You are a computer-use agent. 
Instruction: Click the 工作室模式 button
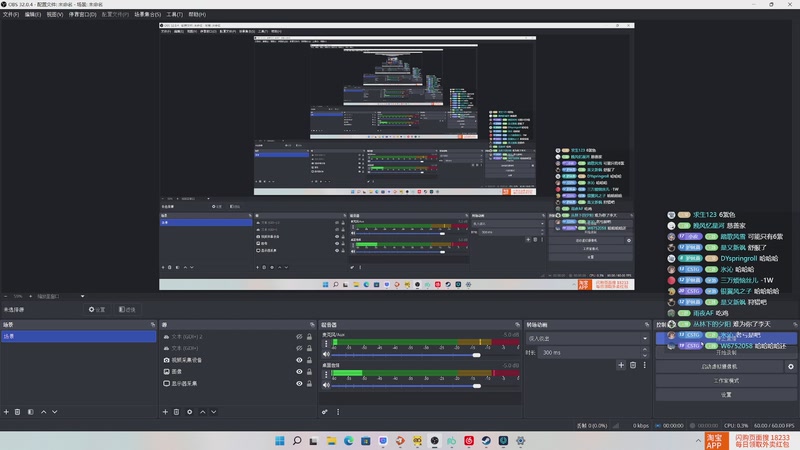coord(726,381)
